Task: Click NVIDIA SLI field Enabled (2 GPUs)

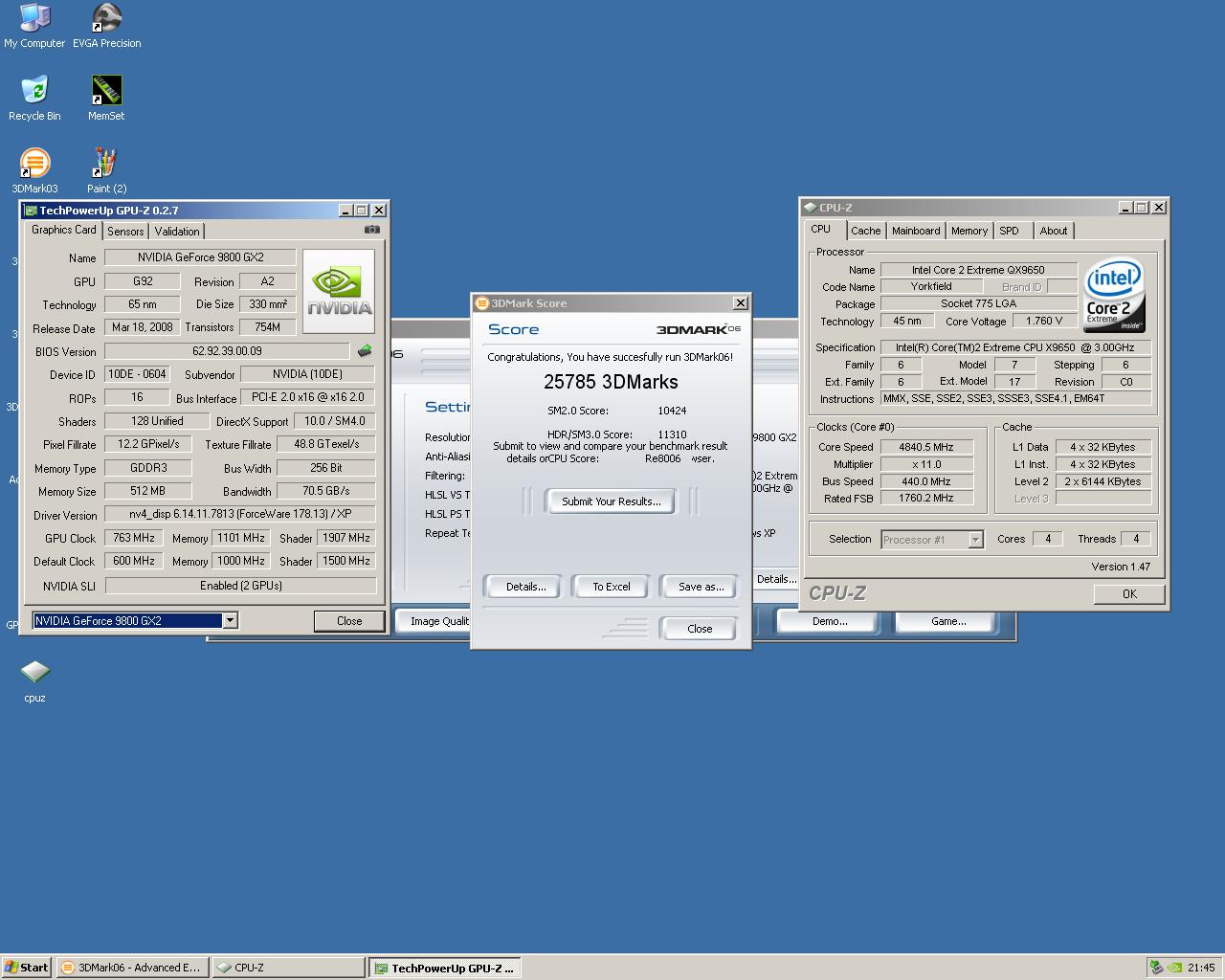Action: tap(240, 586)
